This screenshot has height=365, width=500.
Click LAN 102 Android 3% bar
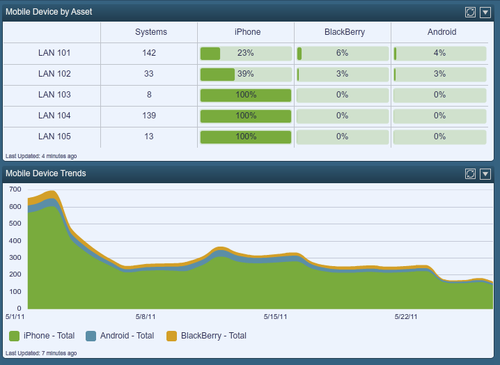(x=440, y=75)
